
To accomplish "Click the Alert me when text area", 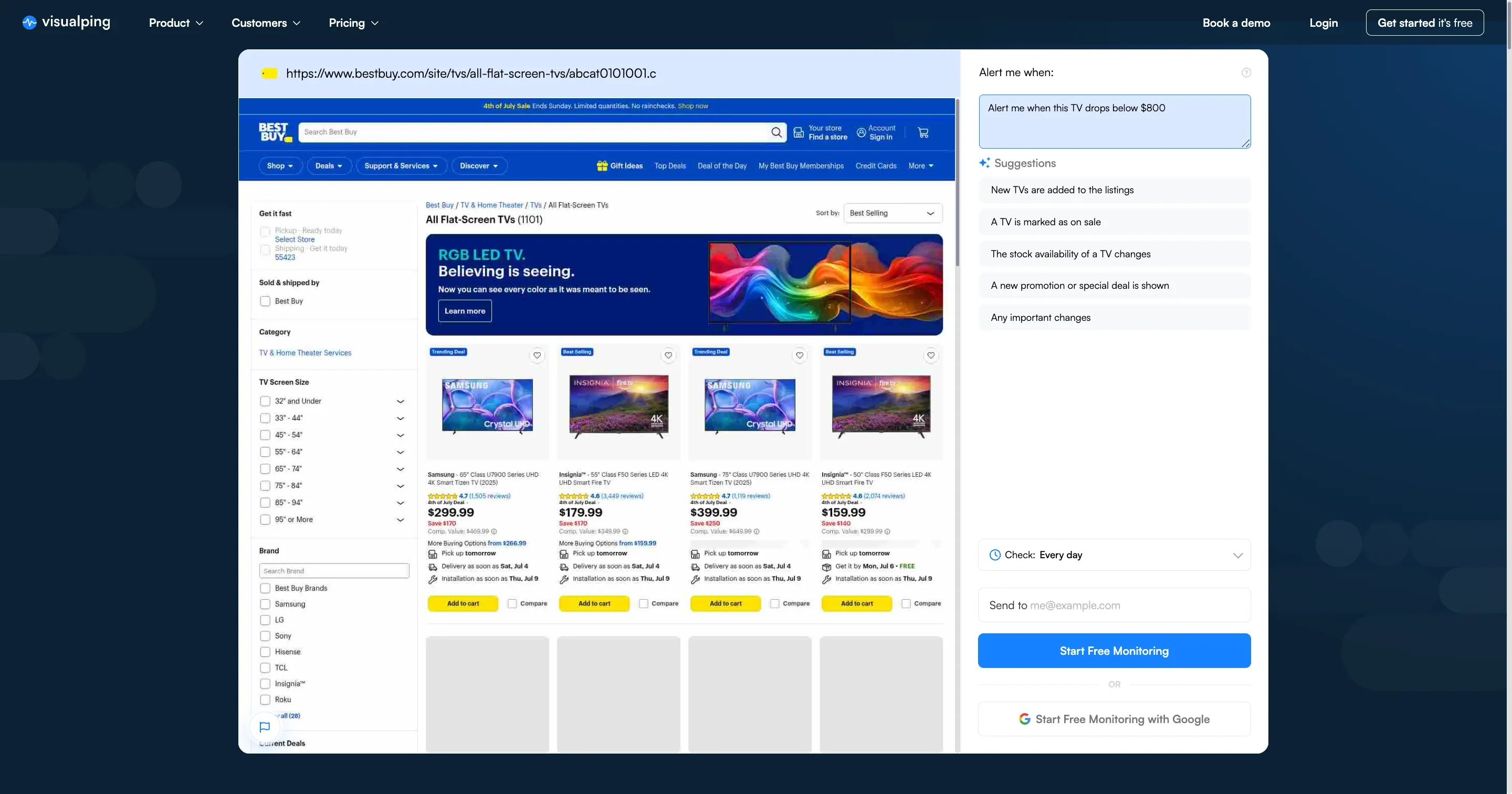I will (1115, 121).
